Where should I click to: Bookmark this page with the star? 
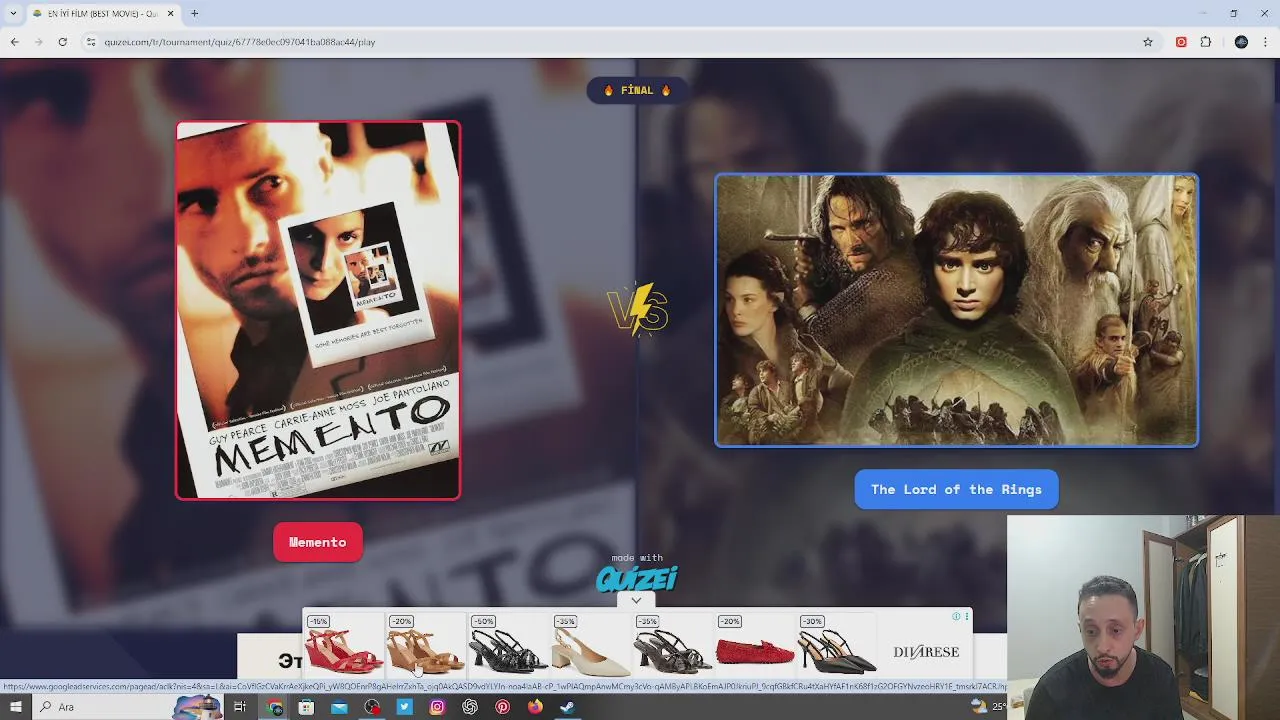(1148, 42)
